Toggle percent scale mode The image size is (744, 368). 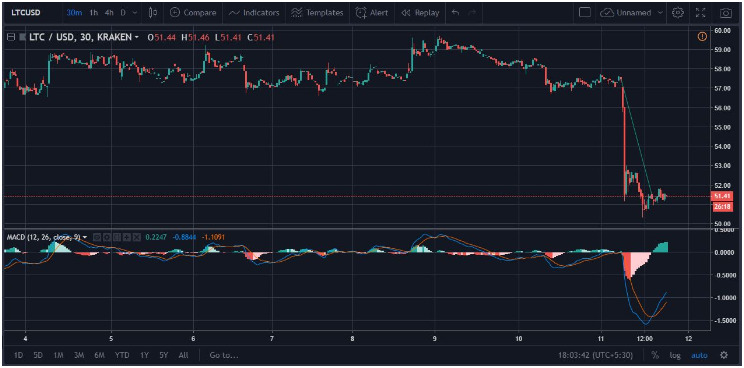655,355
